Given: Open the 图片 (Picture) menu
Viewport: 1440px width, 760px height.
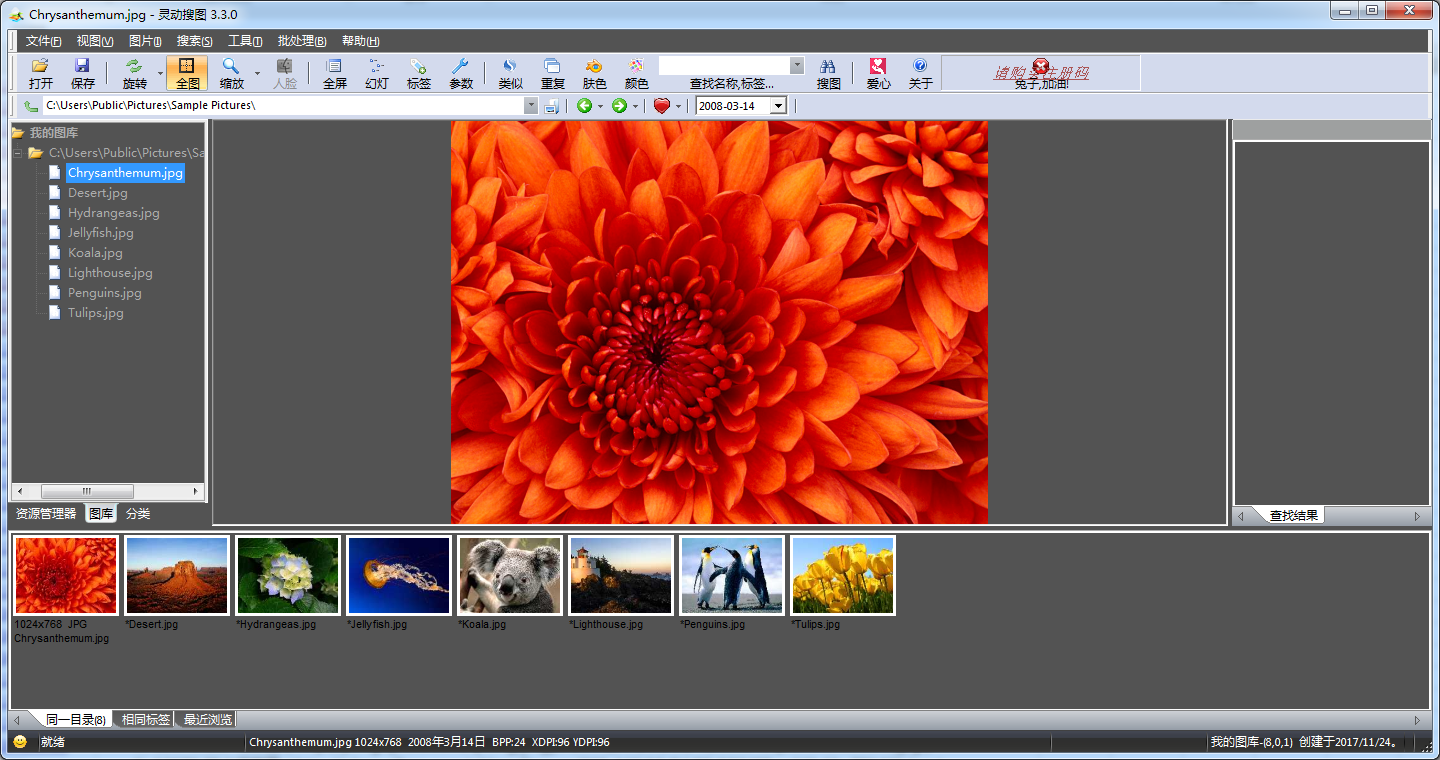Looking at the screenshot, I should [146, 41].
